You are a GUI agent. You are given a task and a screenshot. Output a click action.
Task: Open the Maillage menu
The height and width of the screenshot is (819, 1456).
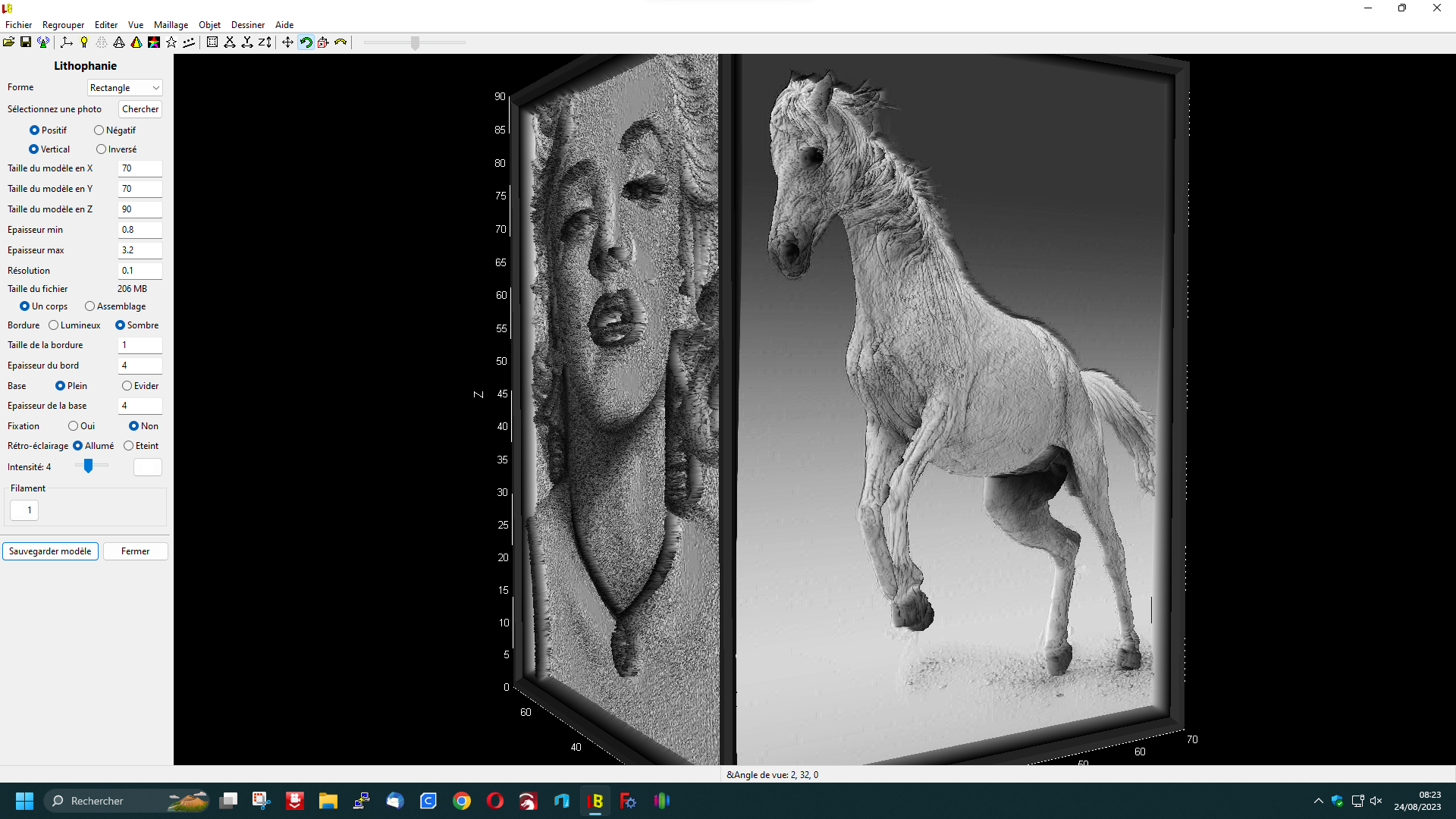pos(171,25)
